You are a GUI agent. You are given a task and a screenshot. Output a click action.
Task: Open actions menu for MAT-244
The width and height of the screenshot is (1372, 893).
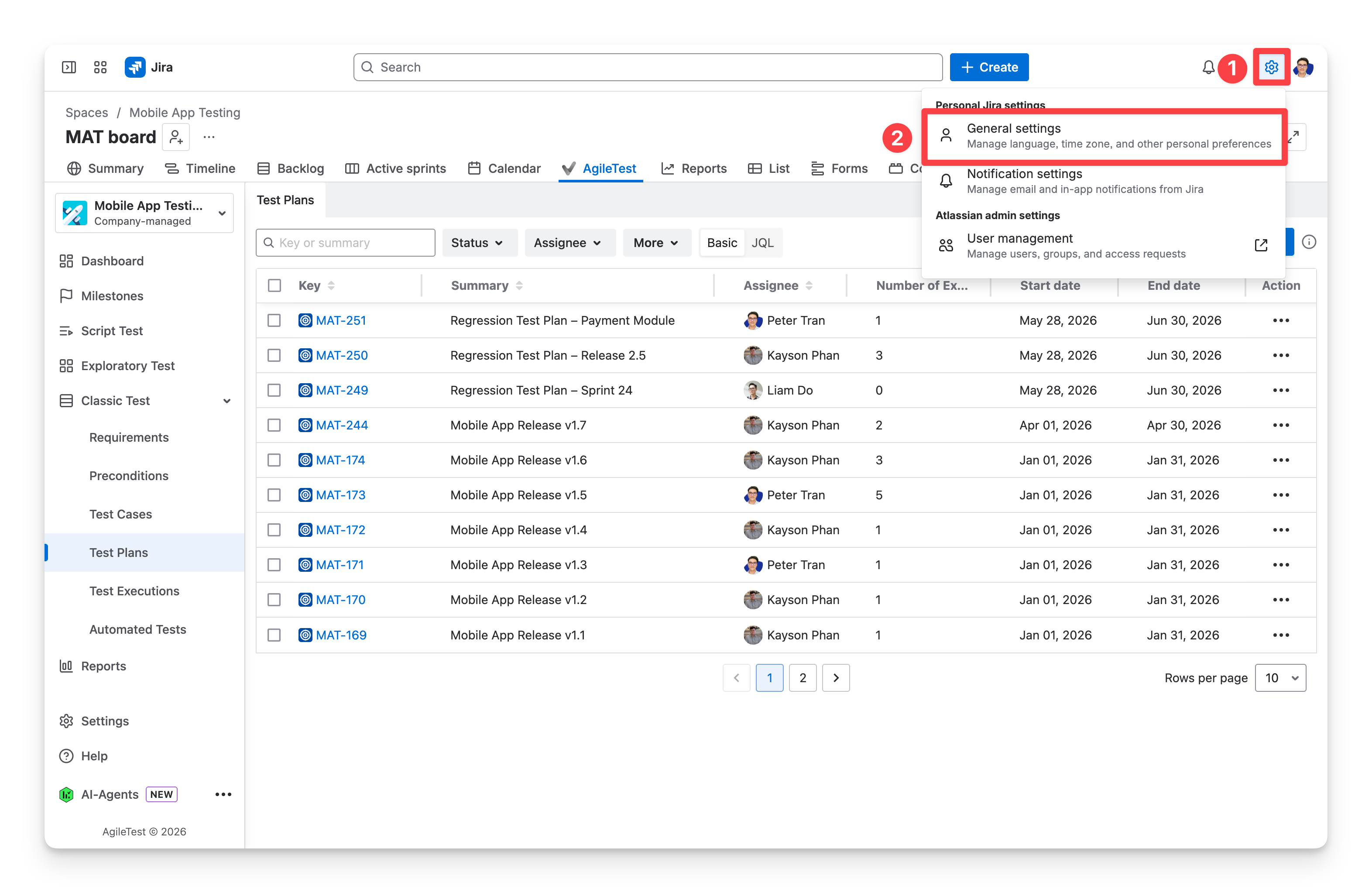coord(1281,426)
